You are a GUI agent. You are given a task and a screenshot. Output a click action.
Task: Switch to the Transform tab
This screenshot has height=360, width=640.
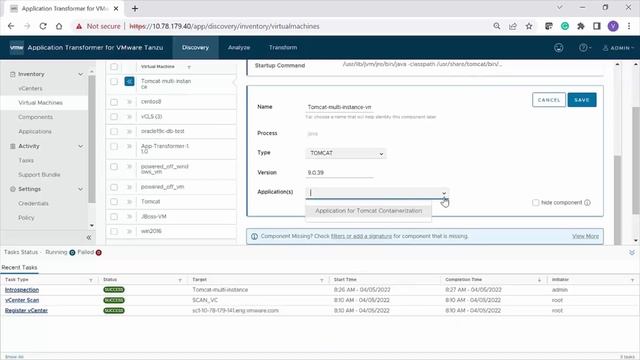(283, 48)
